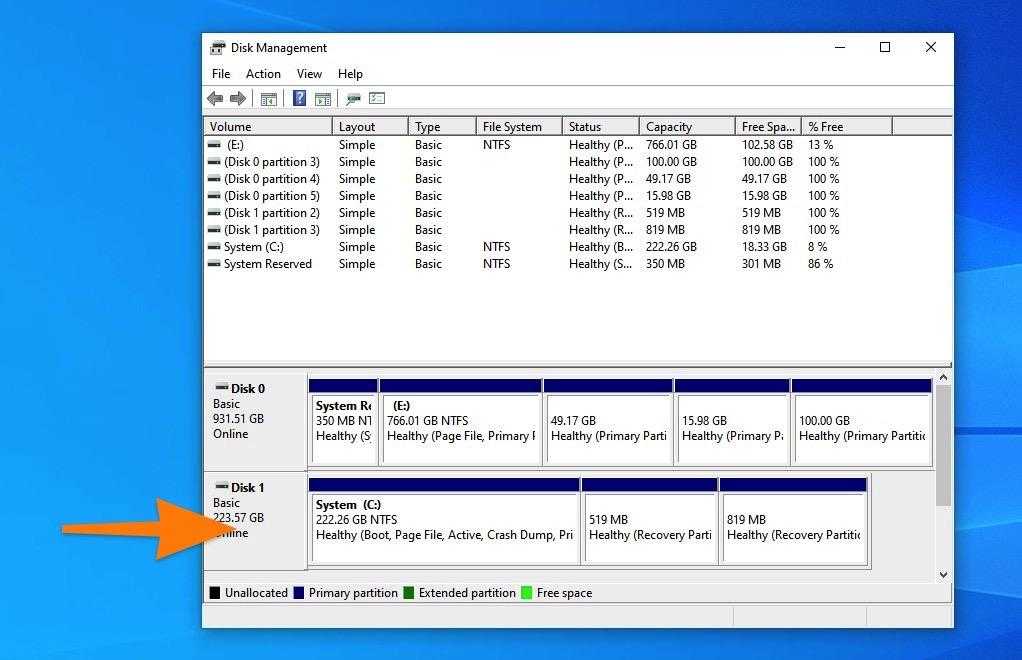Open the View menu
1022x660 pixels.
(x=309, y=74)
